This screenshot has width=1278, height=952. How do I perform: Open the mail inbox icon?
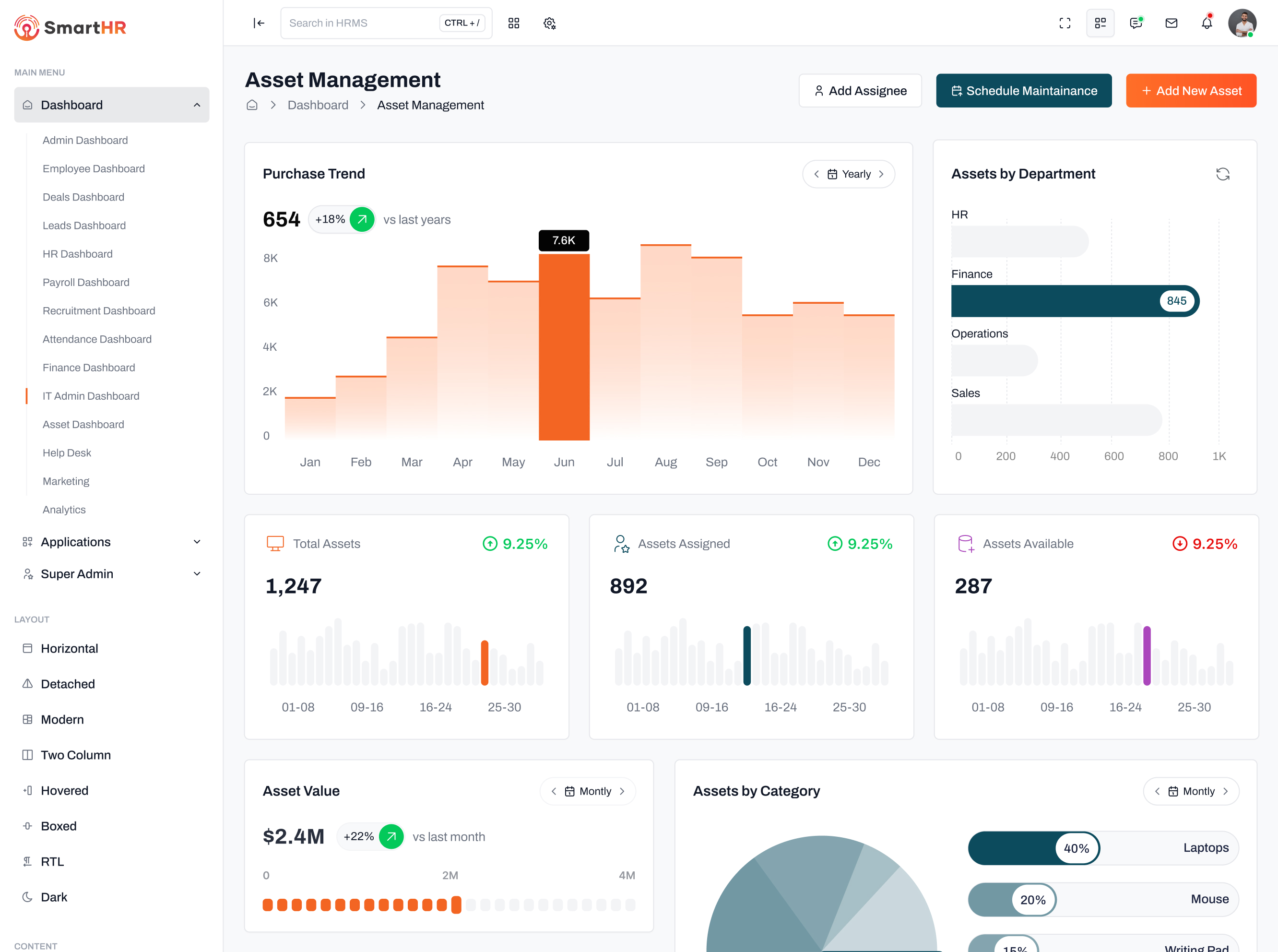(1171, 23)
